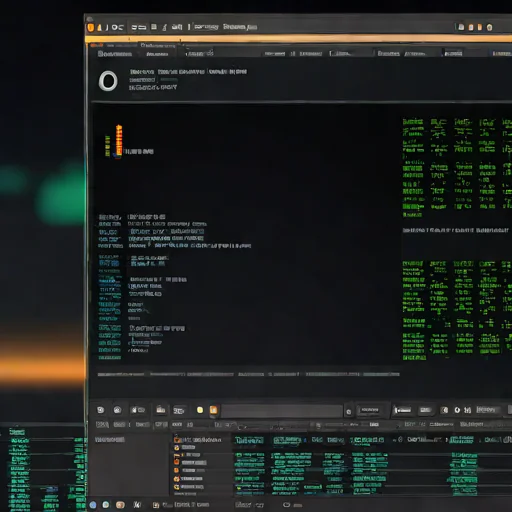512x512 pixels.
Task: Click the orange-yellow vertical bar chart graphic
Action: (x=118, y=142)
